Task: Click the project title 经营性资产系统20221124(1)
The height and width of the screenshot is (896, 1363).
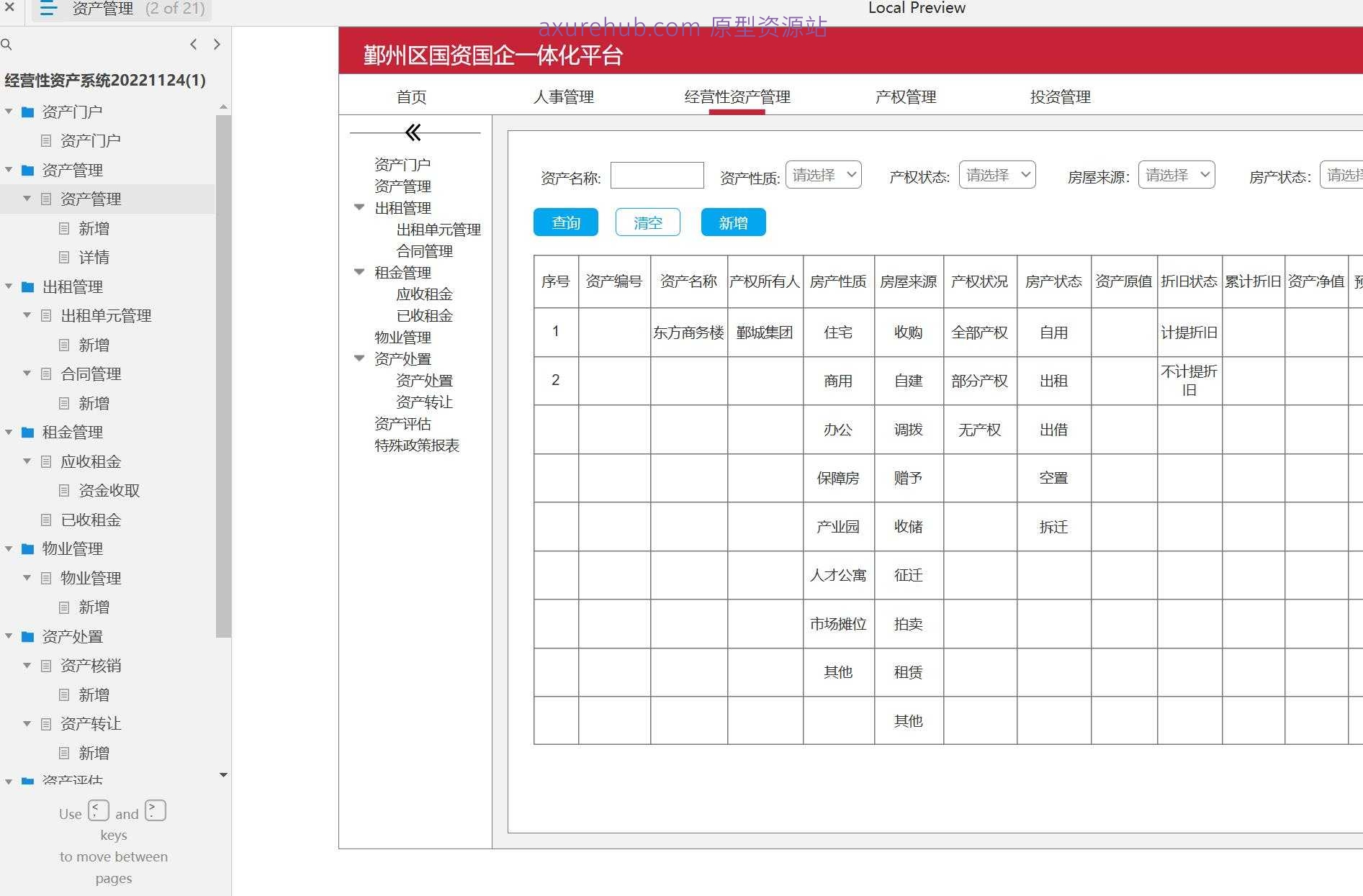Action: pos(105,80)
